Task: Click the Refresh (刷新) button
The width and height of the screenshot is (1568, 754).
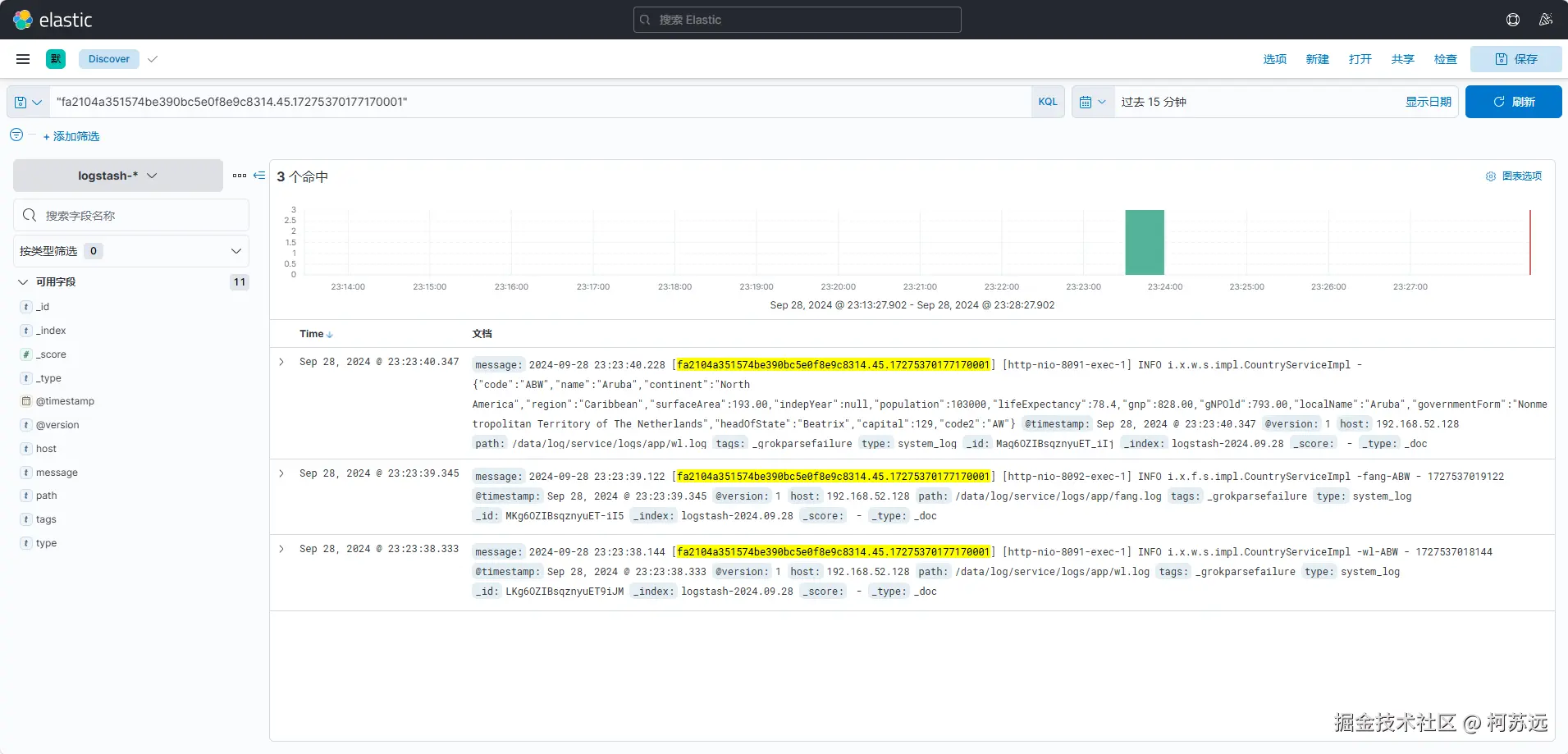Action: click(x=1514, y=102)
